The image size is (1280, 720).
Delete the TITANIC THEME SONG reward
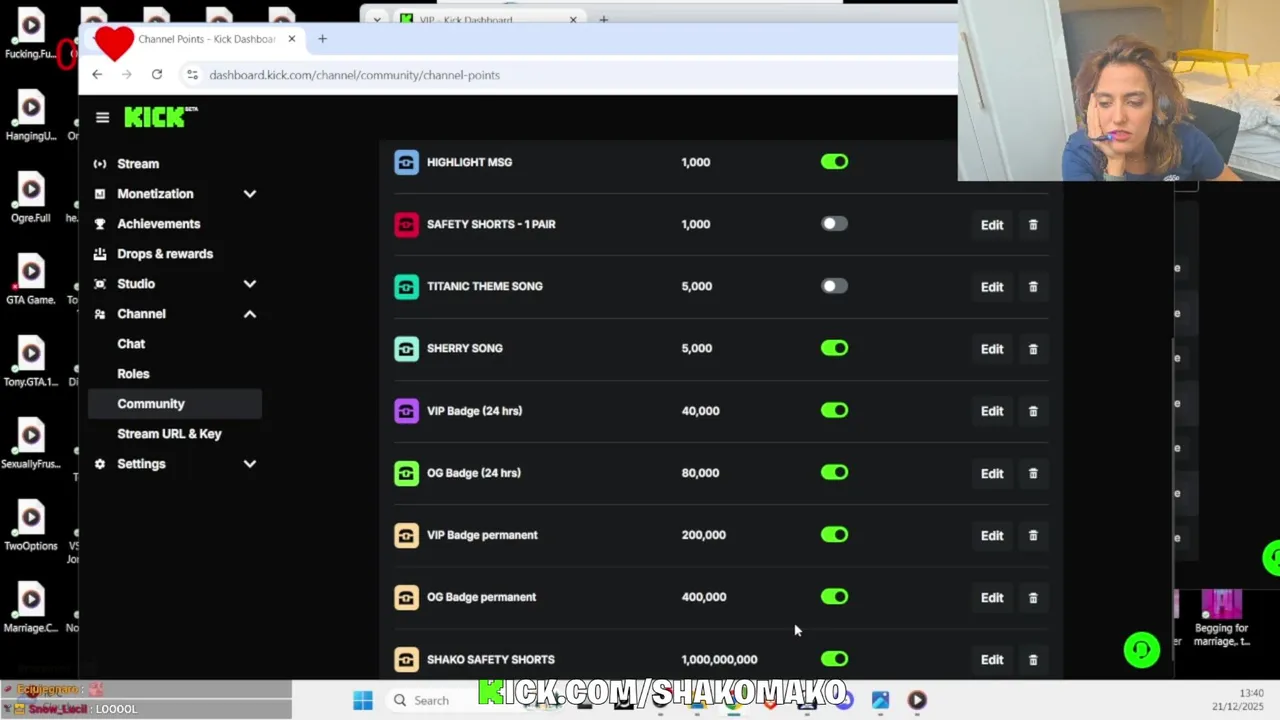coord(1033,287)
